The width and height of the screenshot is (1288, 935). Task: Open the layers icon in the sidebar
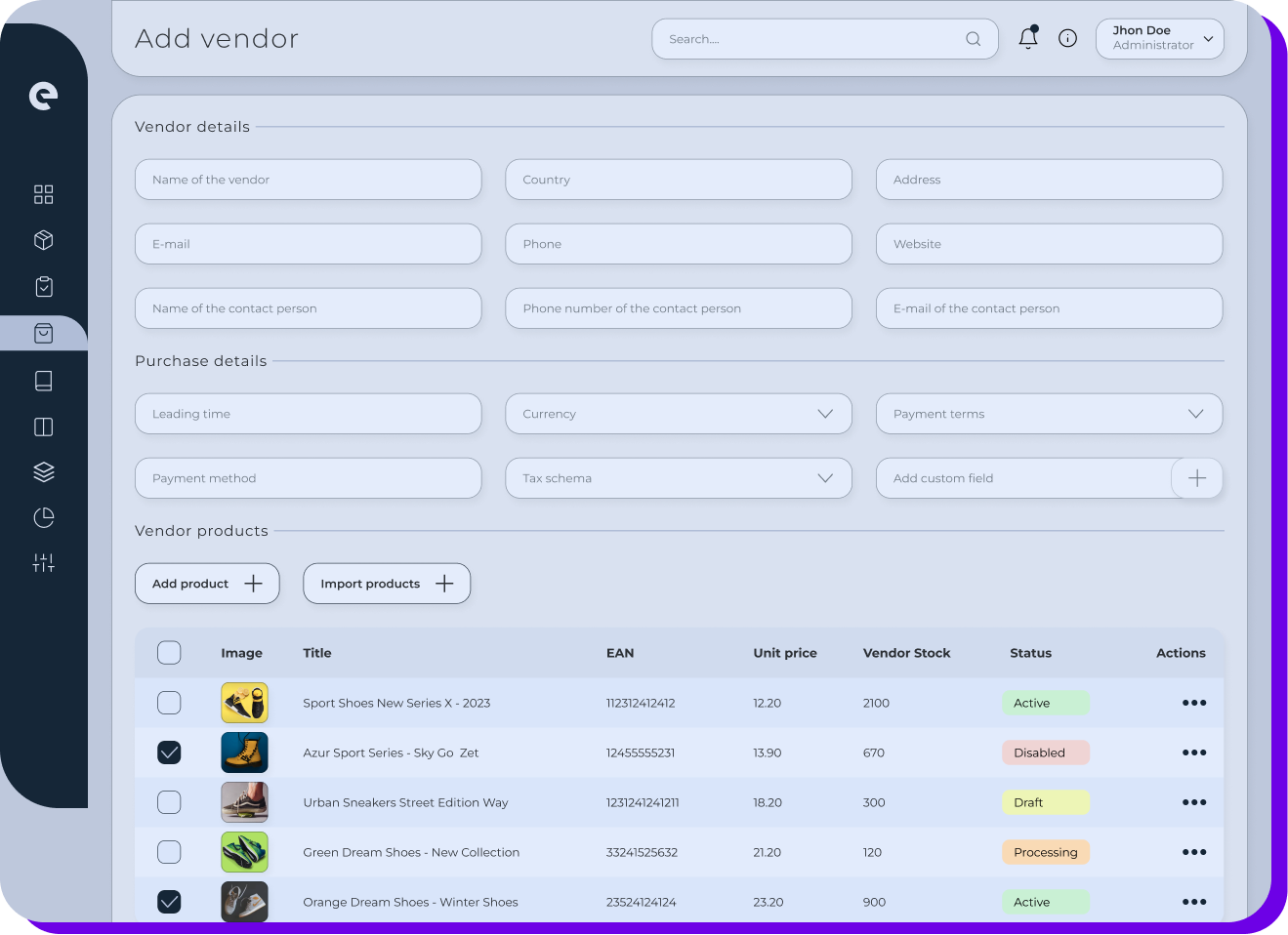[x=43, y=471]
